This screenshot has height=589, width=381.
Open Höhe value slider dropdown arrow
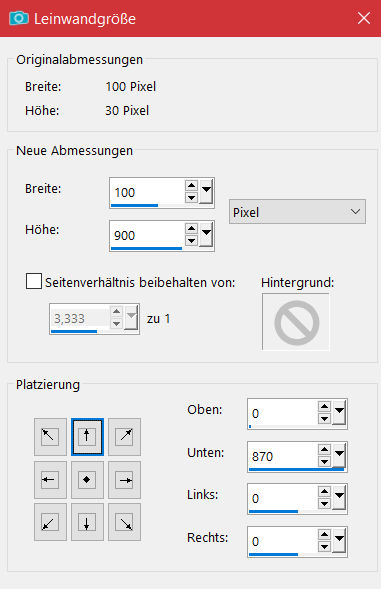click(x=206, y=234)
